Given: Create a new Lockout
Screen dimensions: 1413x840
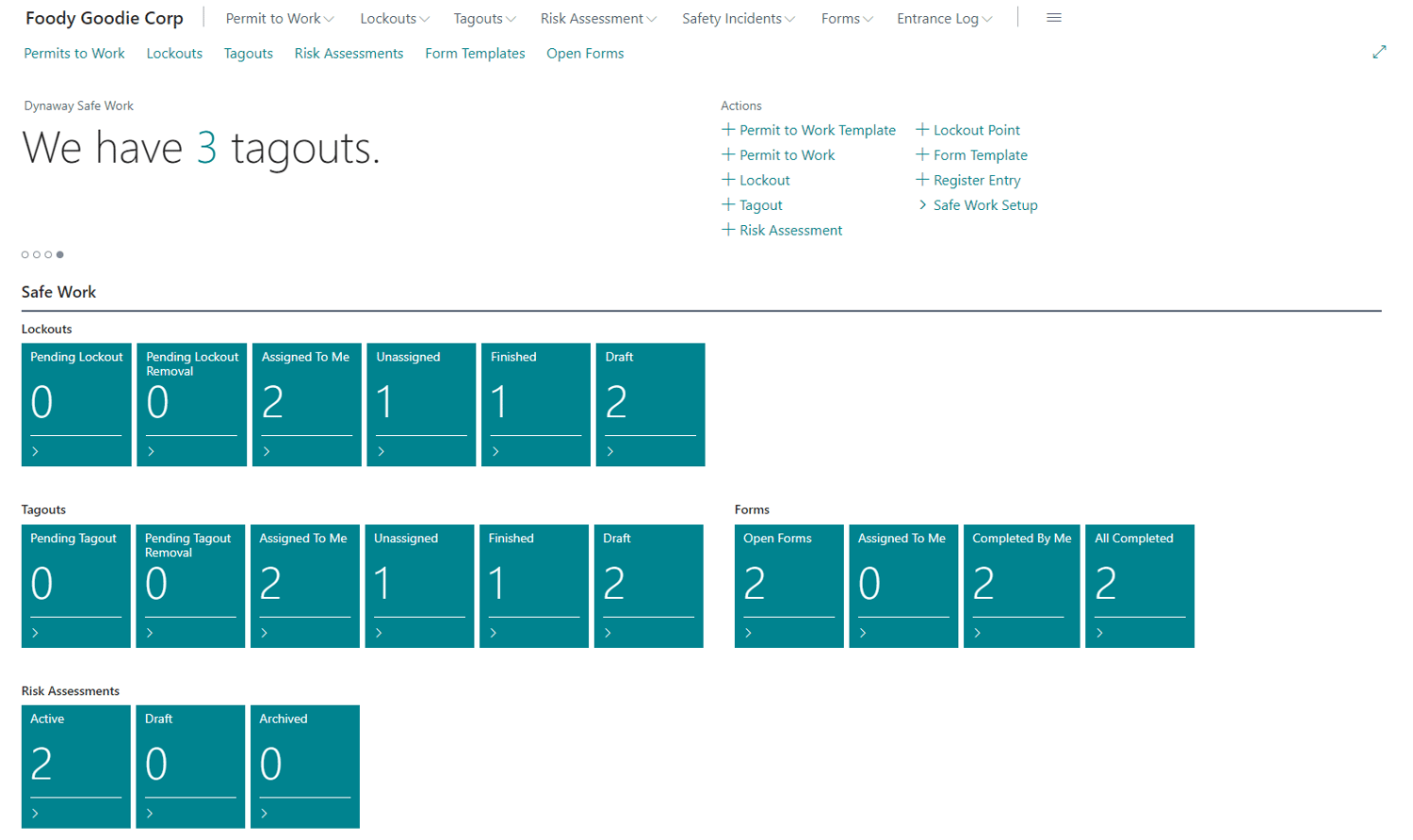Looking at the screenshot, I should 760,180.
